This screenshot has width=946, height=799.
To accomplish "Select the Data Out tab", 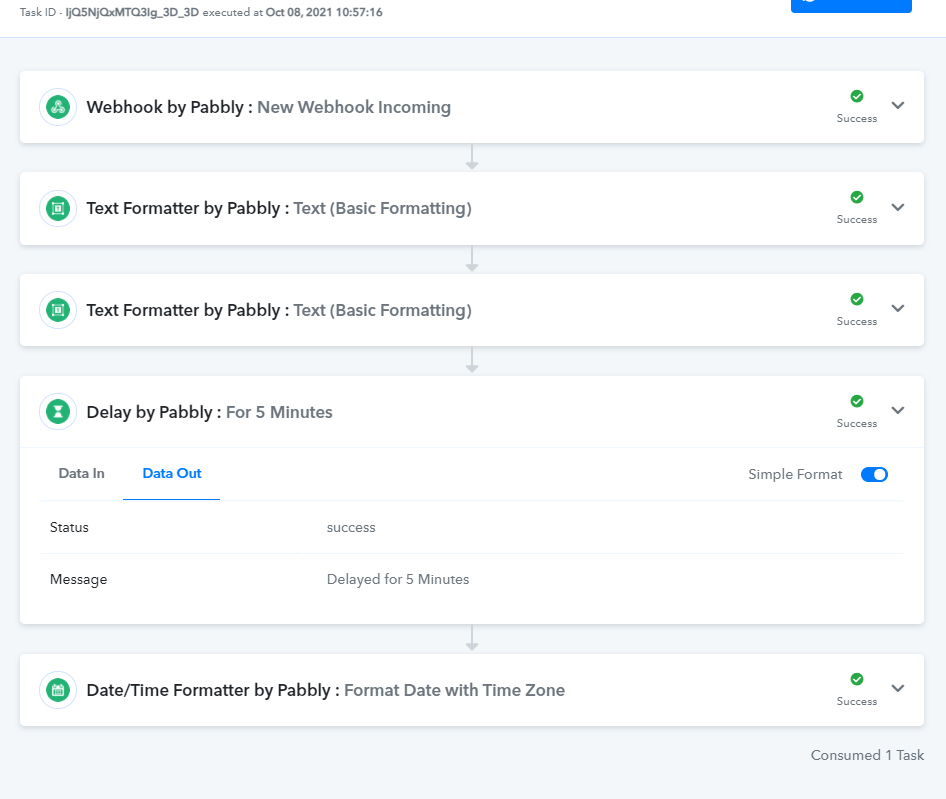I will [171, 474].
